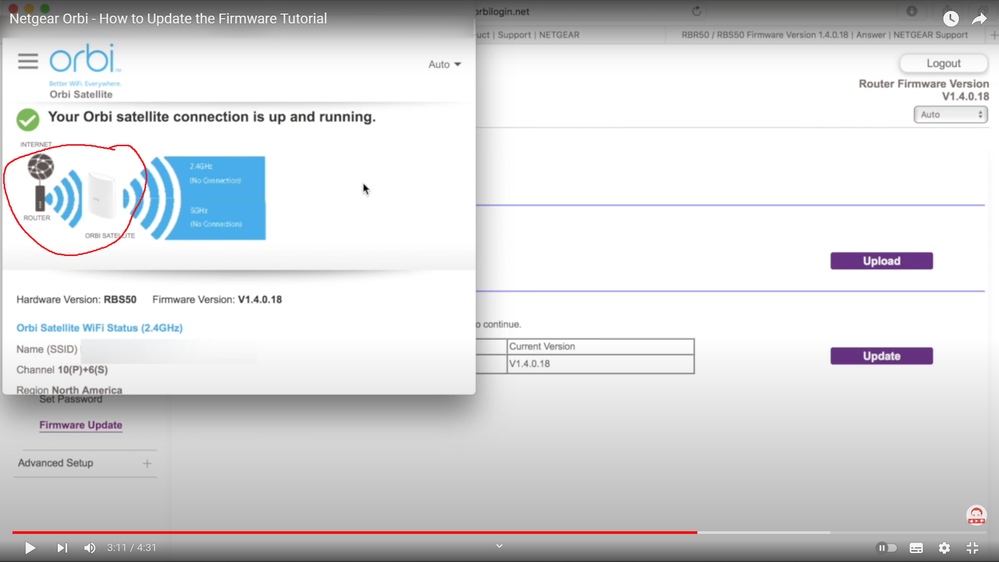Open the Auto language dropdown under Router Firmware

950,115
